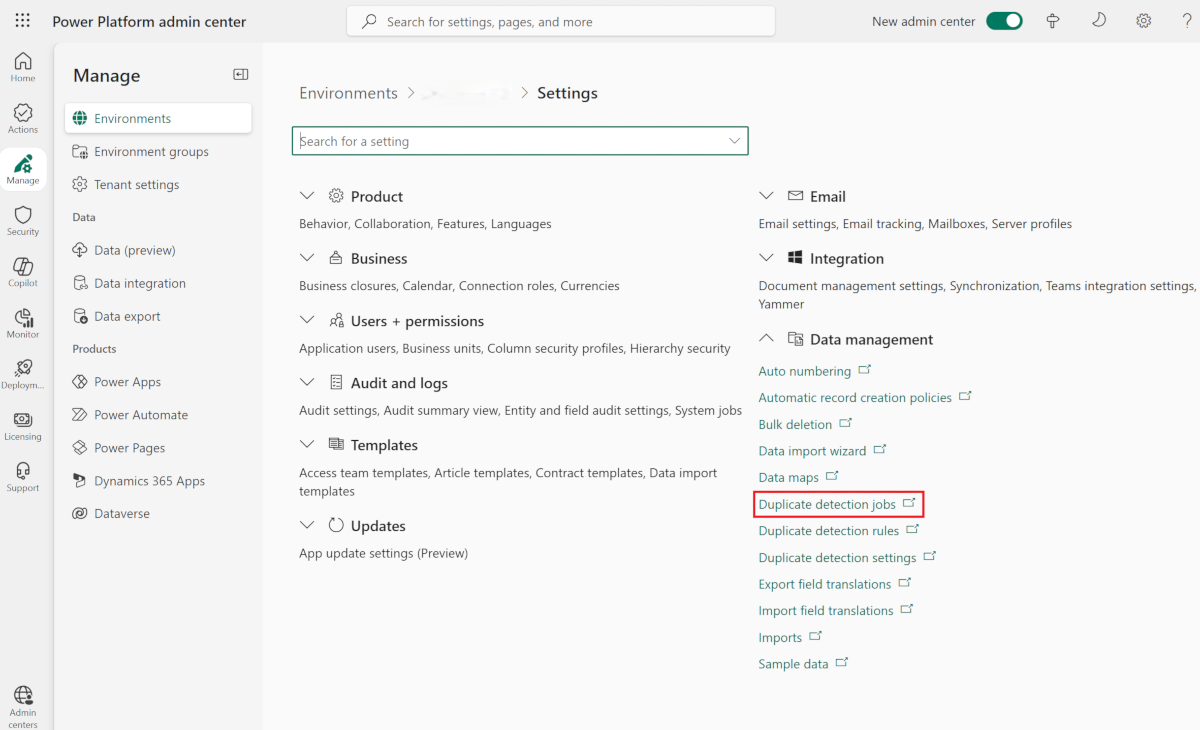Expand the Business section chevron
The width and height of the screenshot is (1200, 730).
click(307, 258)
